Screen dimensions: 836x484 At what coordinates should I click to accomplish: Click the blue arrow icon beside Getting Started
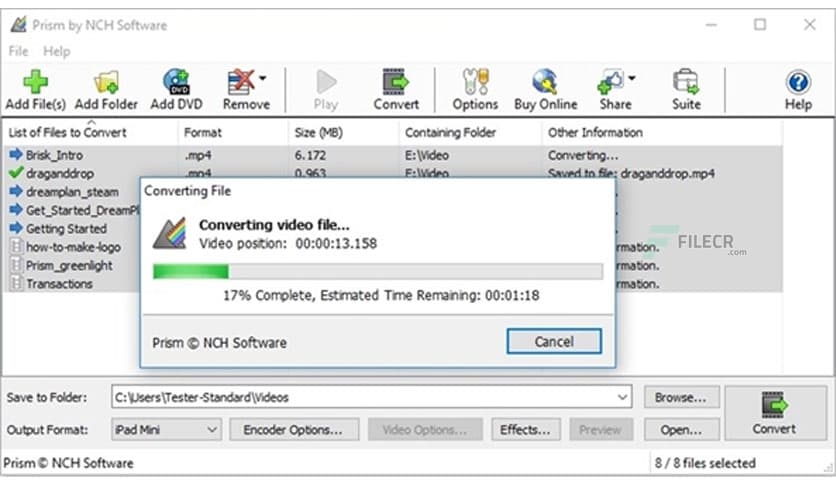click(x=16, y=228)
